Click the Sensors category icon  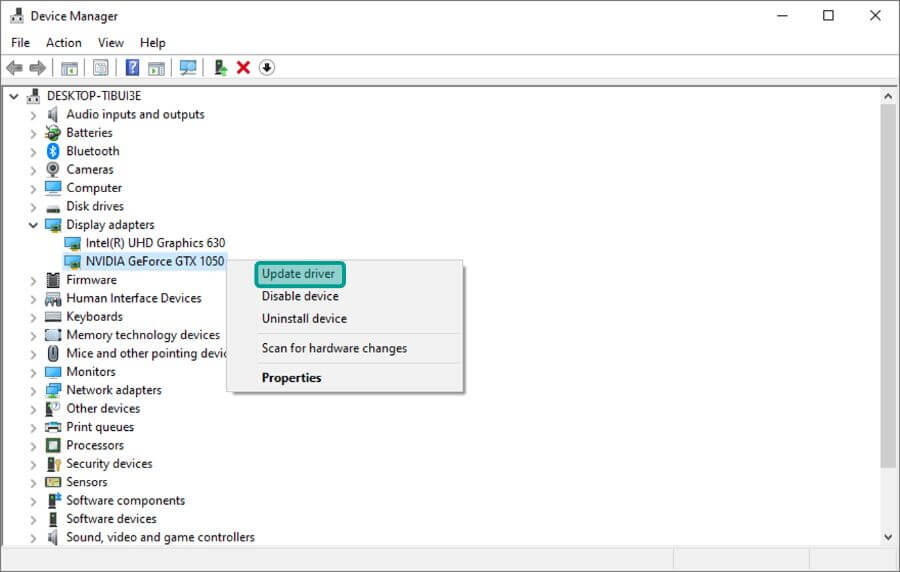pos(53,482)
